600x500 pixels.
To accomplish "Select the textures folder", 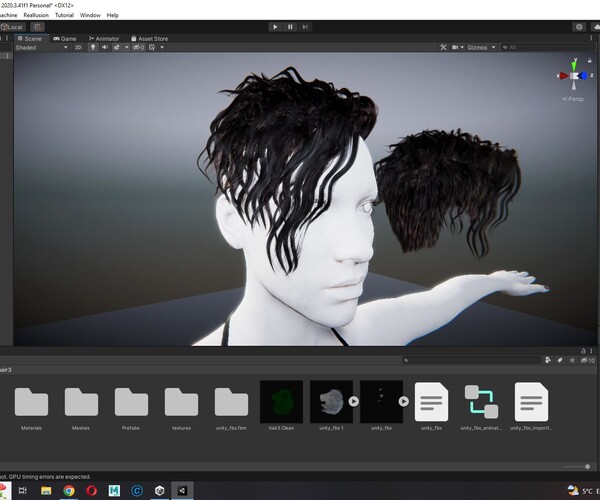I will pos(181,406).
